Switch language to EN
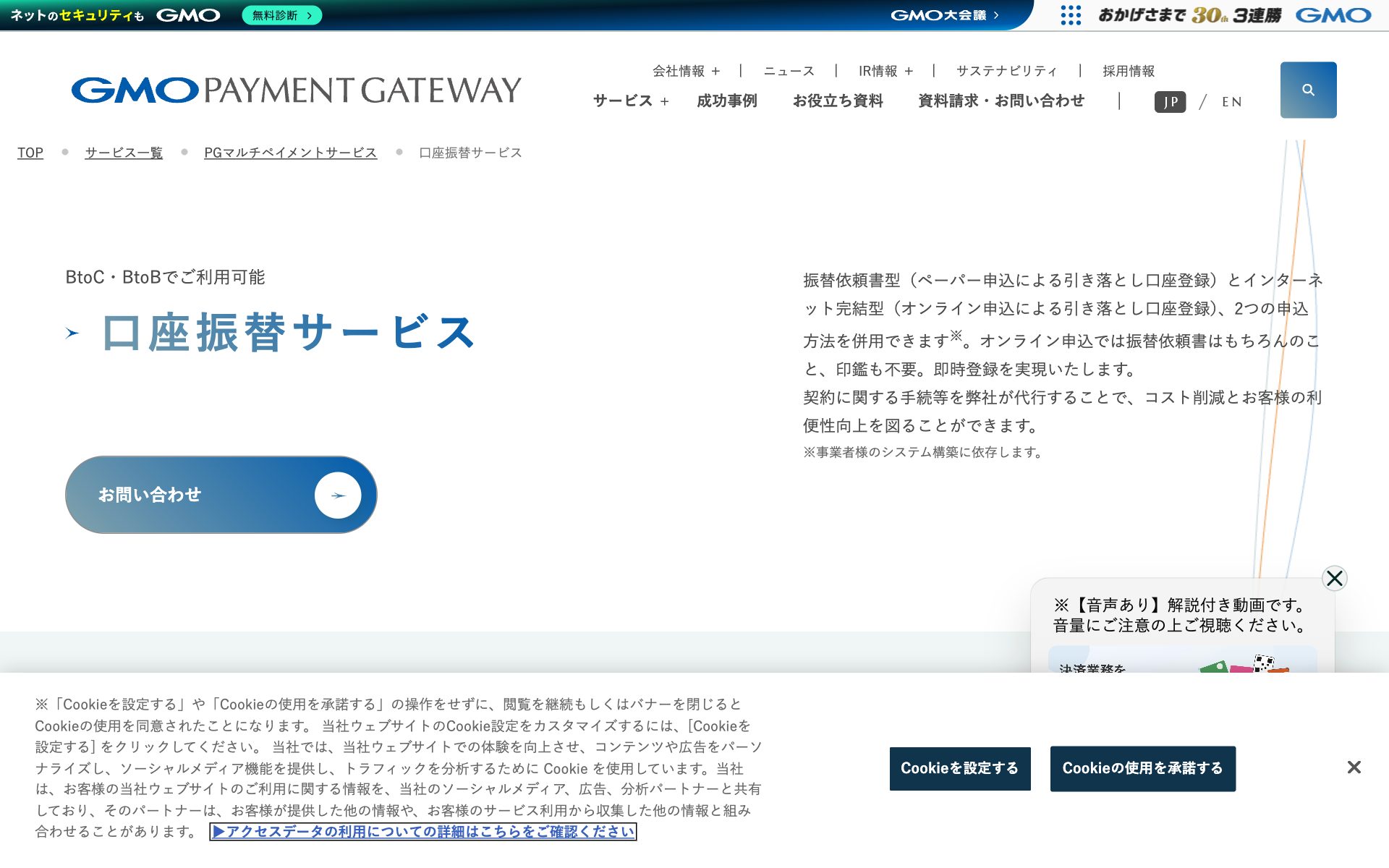The image size is (1389, 868). [1231, 102]
